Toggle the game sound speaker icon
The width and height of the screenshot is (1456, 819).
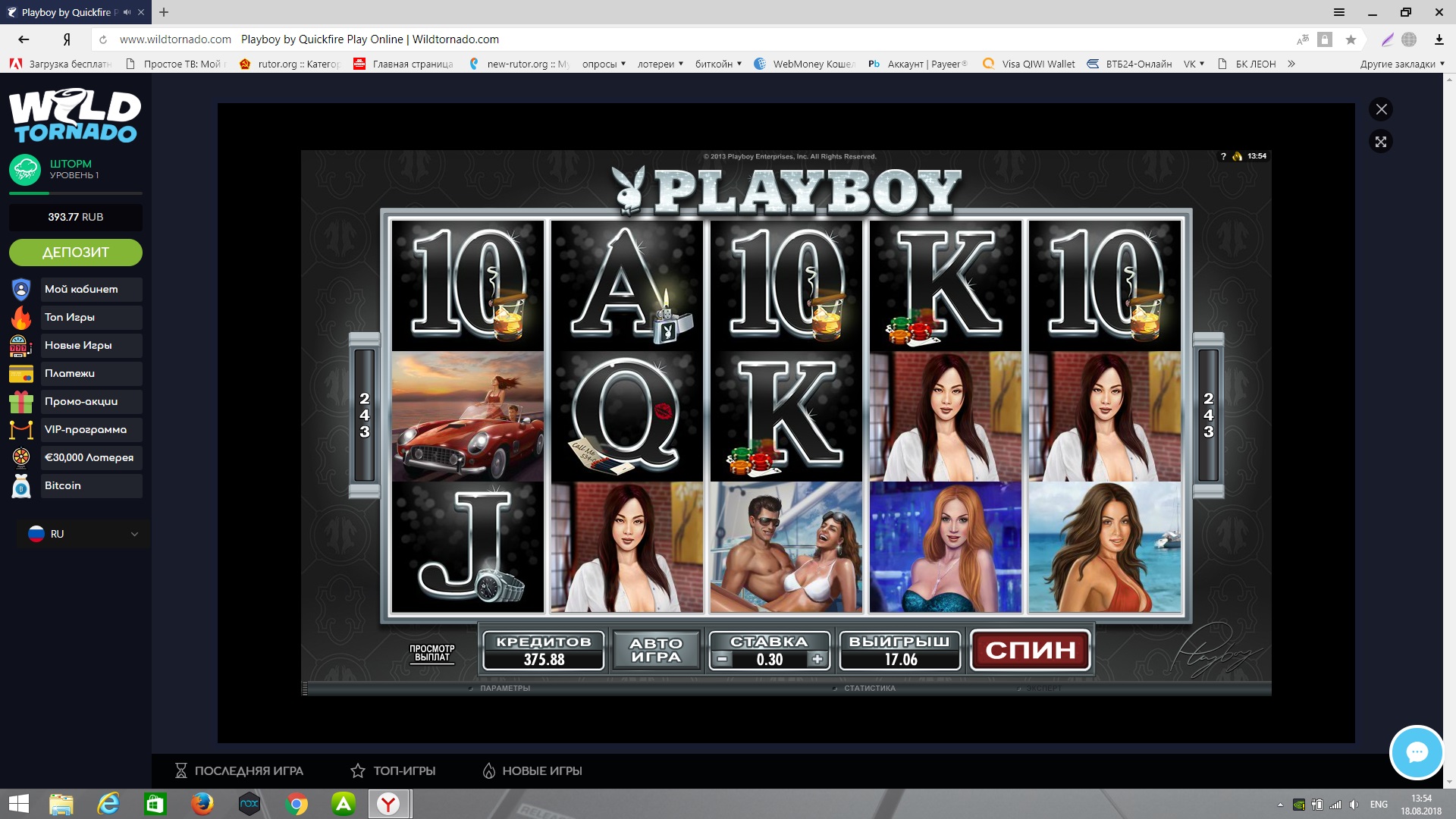tap(1238, 156)
